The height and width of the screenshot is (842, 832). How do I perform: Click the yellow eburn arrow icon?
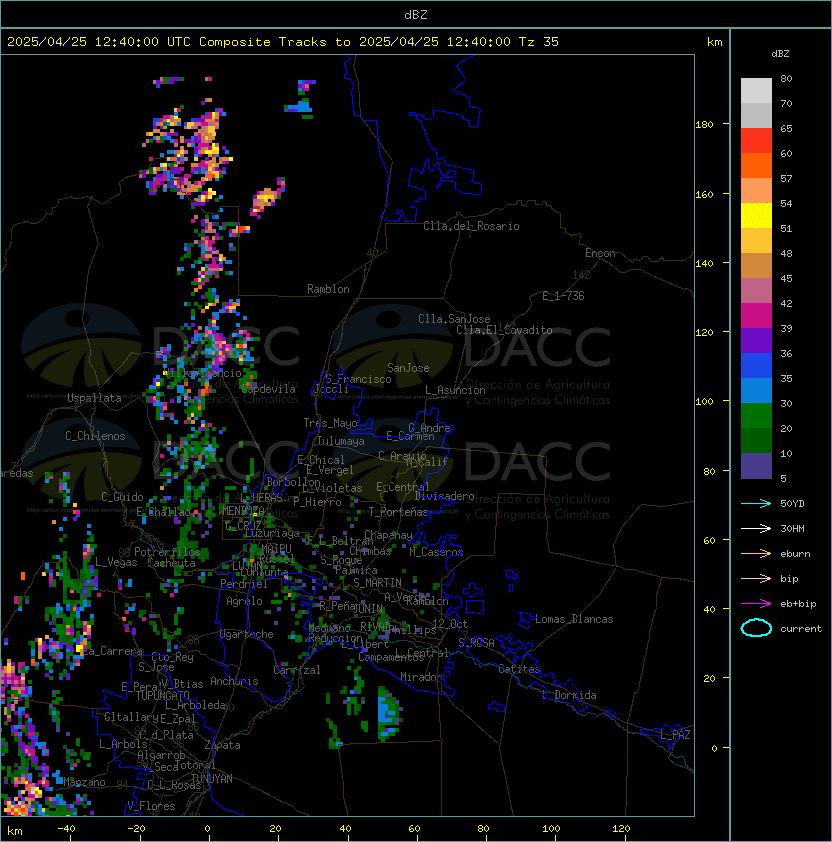(x=756, y=554)
